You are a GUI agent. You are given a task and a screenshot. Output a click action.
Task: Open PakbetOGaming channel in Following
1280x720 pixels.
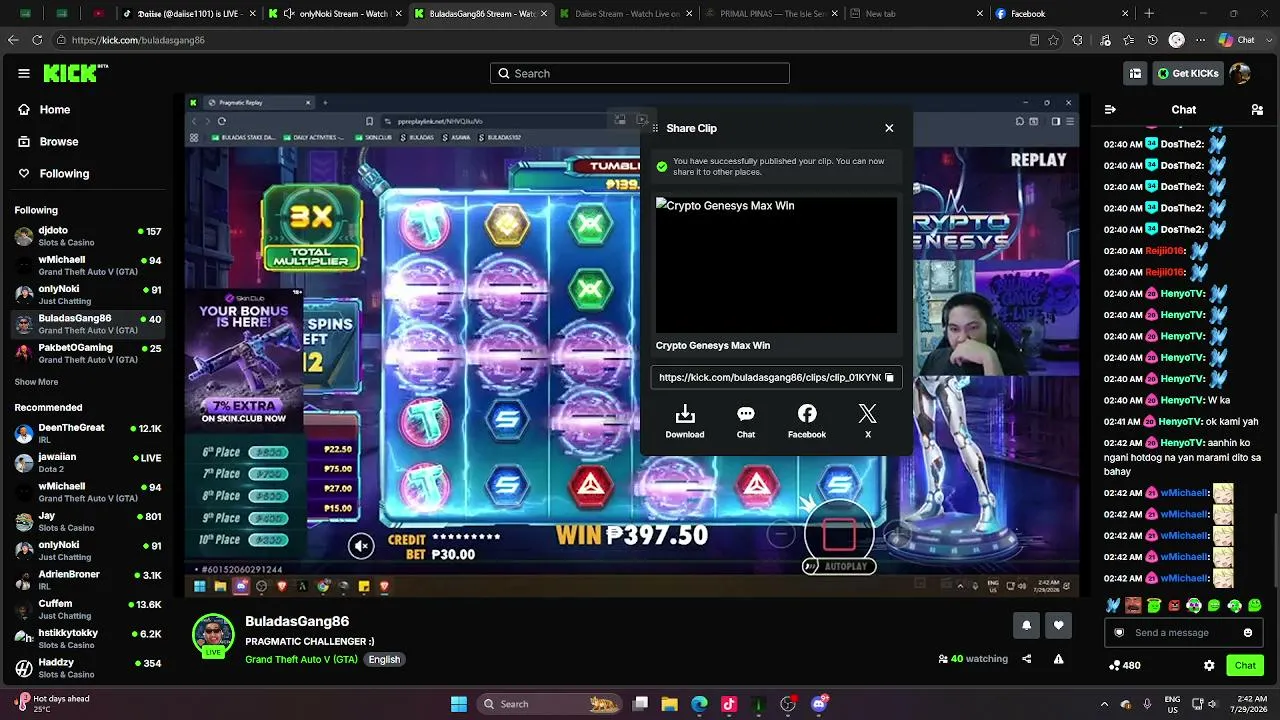point(88,353)
